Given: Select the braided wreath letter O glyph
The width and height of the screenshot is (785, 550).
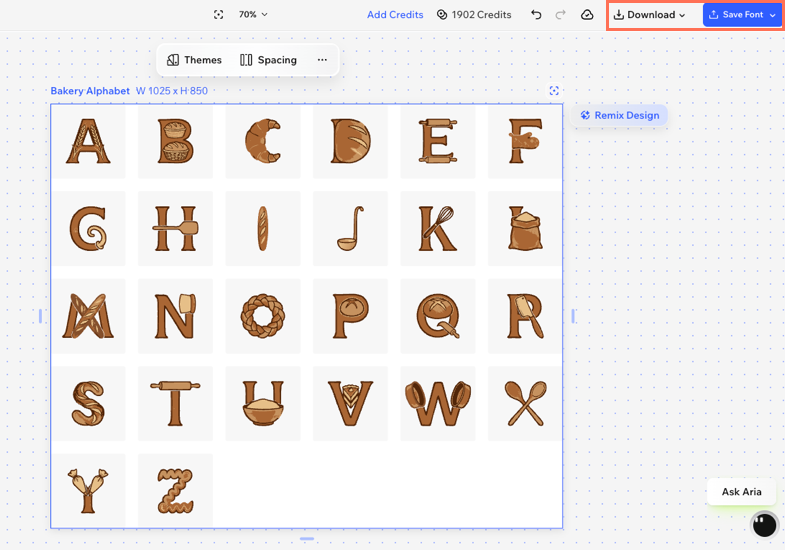Looking at the screenshot, I should tap(263, 316).
